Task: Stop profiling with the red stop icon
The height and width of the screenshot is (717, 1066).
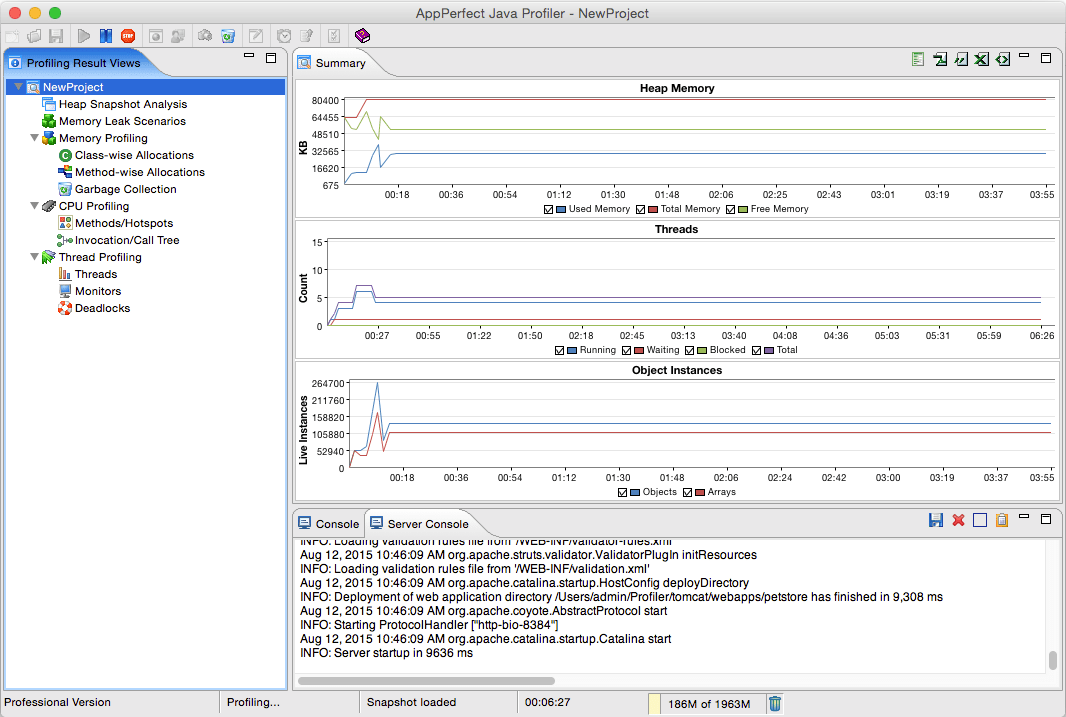Action: pyautogui.click(x=128, y=35)
